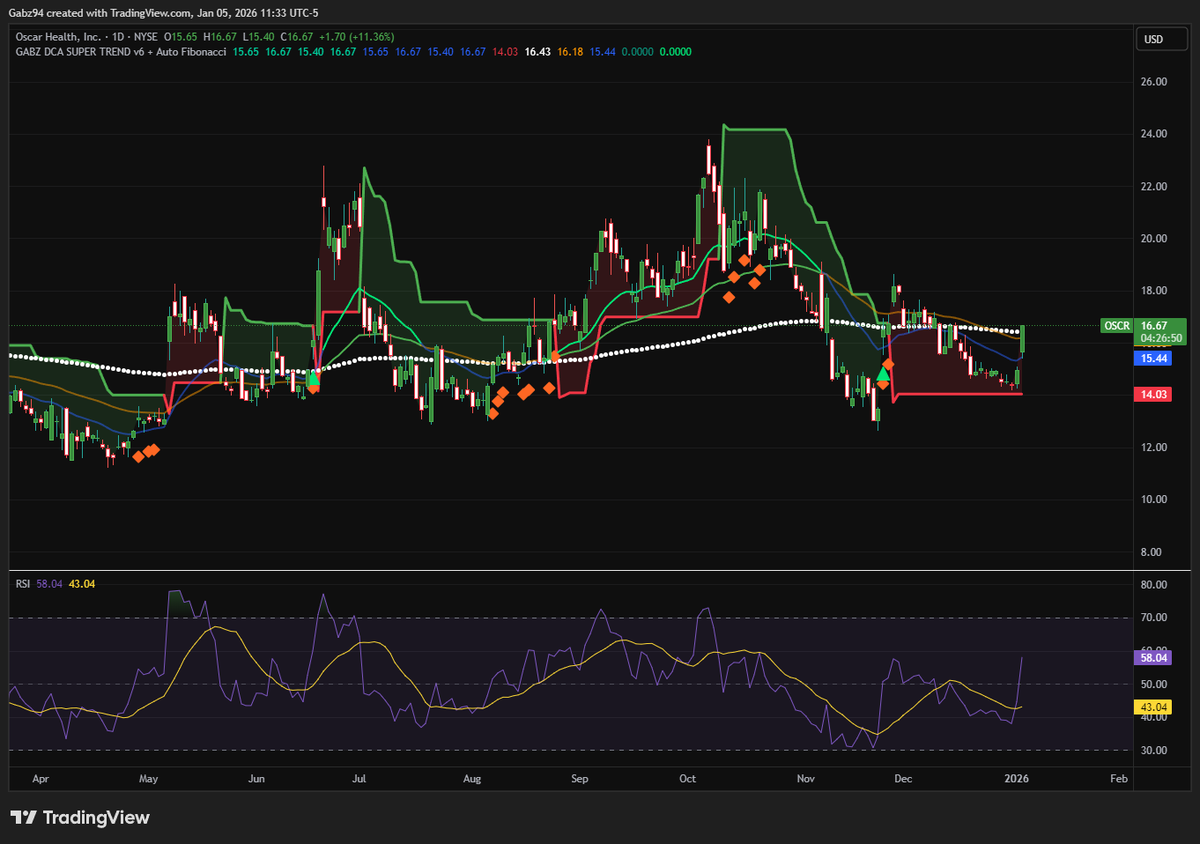Click the green buy triangle in mid-June
Image resolution: width=1200 pixels, height=844 pixels.
(x=313, y=377)
